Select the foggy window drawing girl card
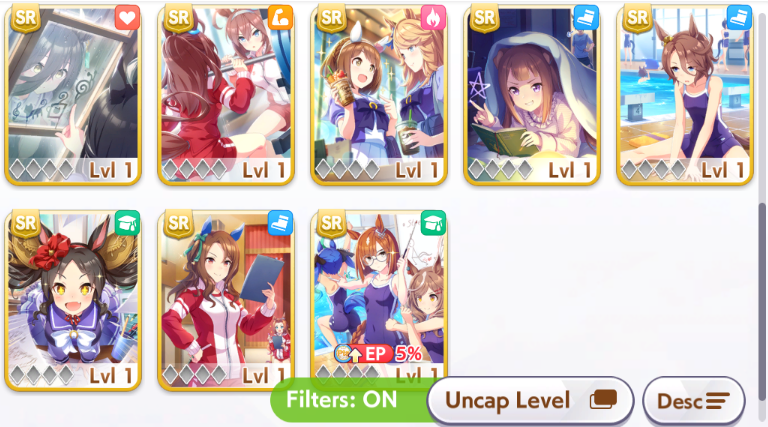Image resolution: width=768 pixels, height=427 pixels. point(73,95)
